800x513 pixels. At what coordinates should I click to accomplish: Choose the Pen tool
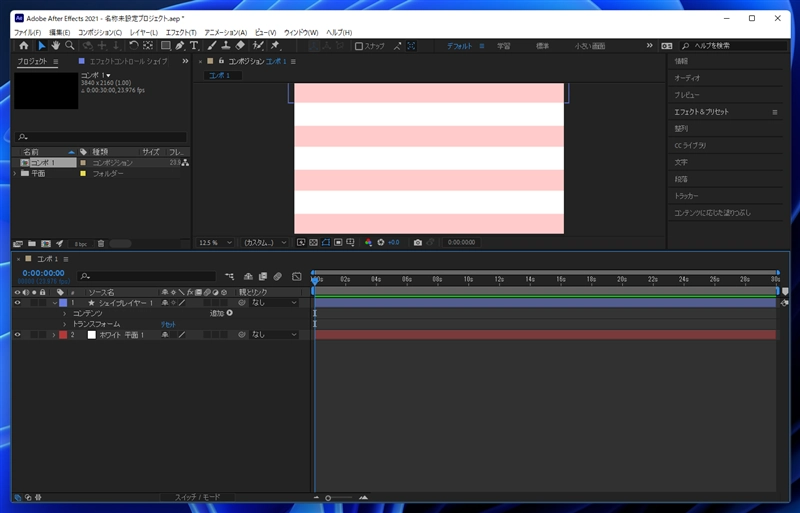[180, 46]
